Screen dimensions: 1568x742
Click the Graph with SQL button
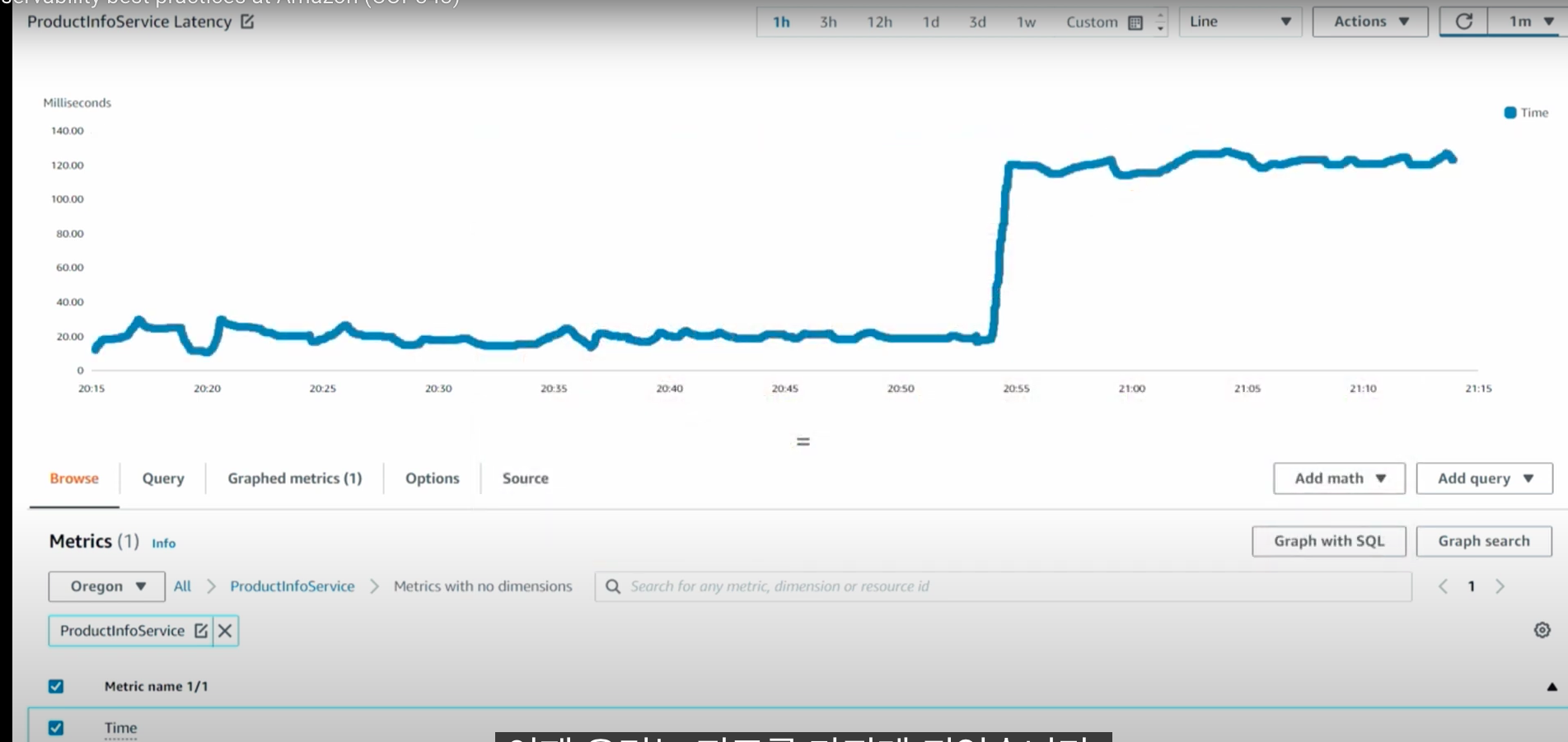point(1329,541)
